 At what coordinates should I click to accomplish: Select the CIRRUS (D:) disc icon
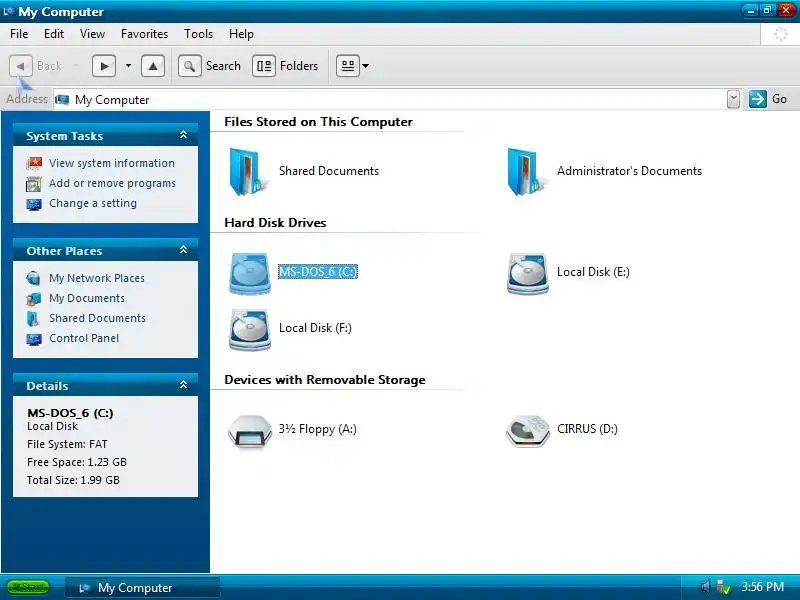click(x=528, y=432)
